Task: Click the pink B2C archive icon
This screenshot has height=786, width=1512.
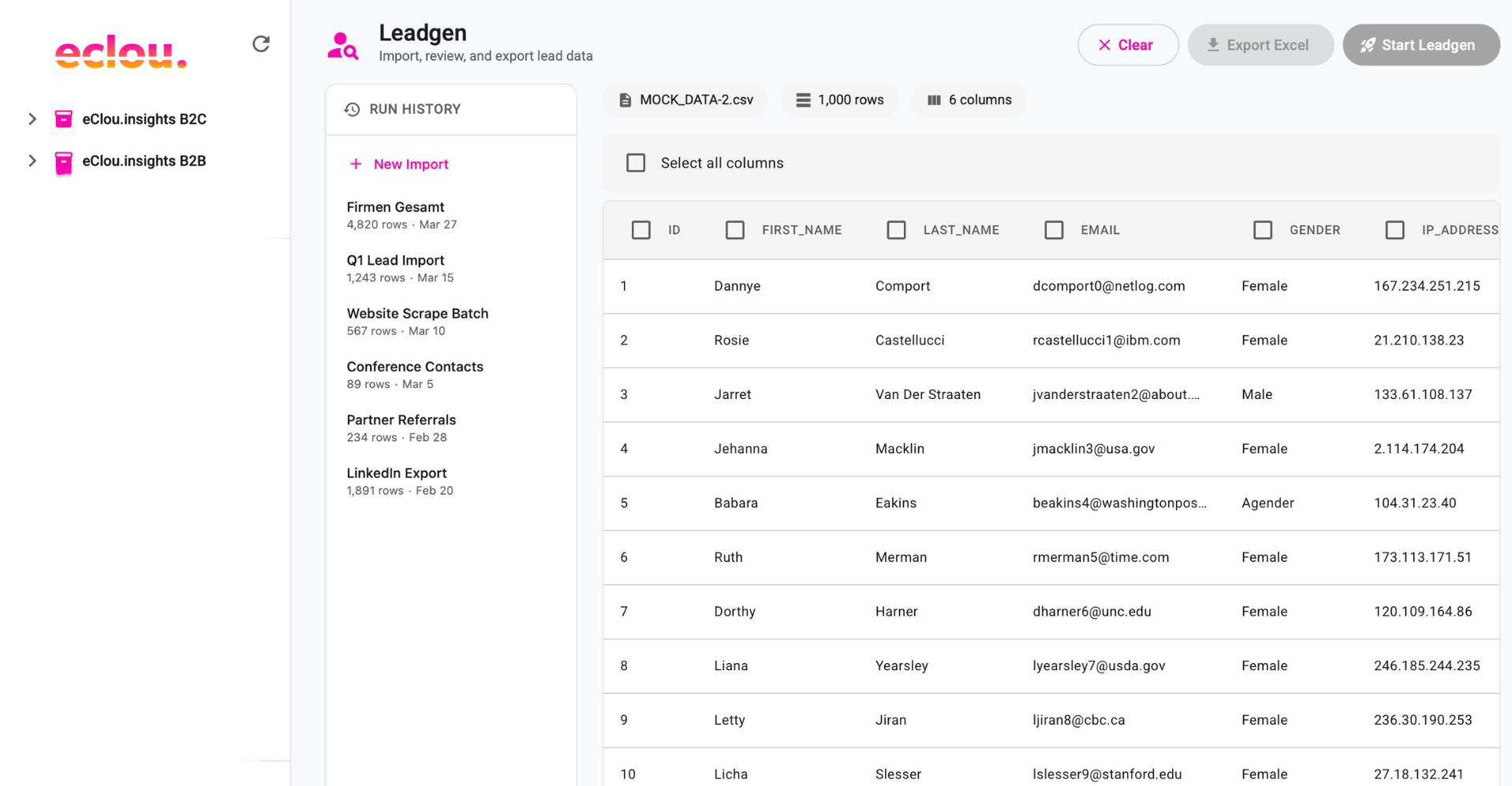Action: click(64, 119)
